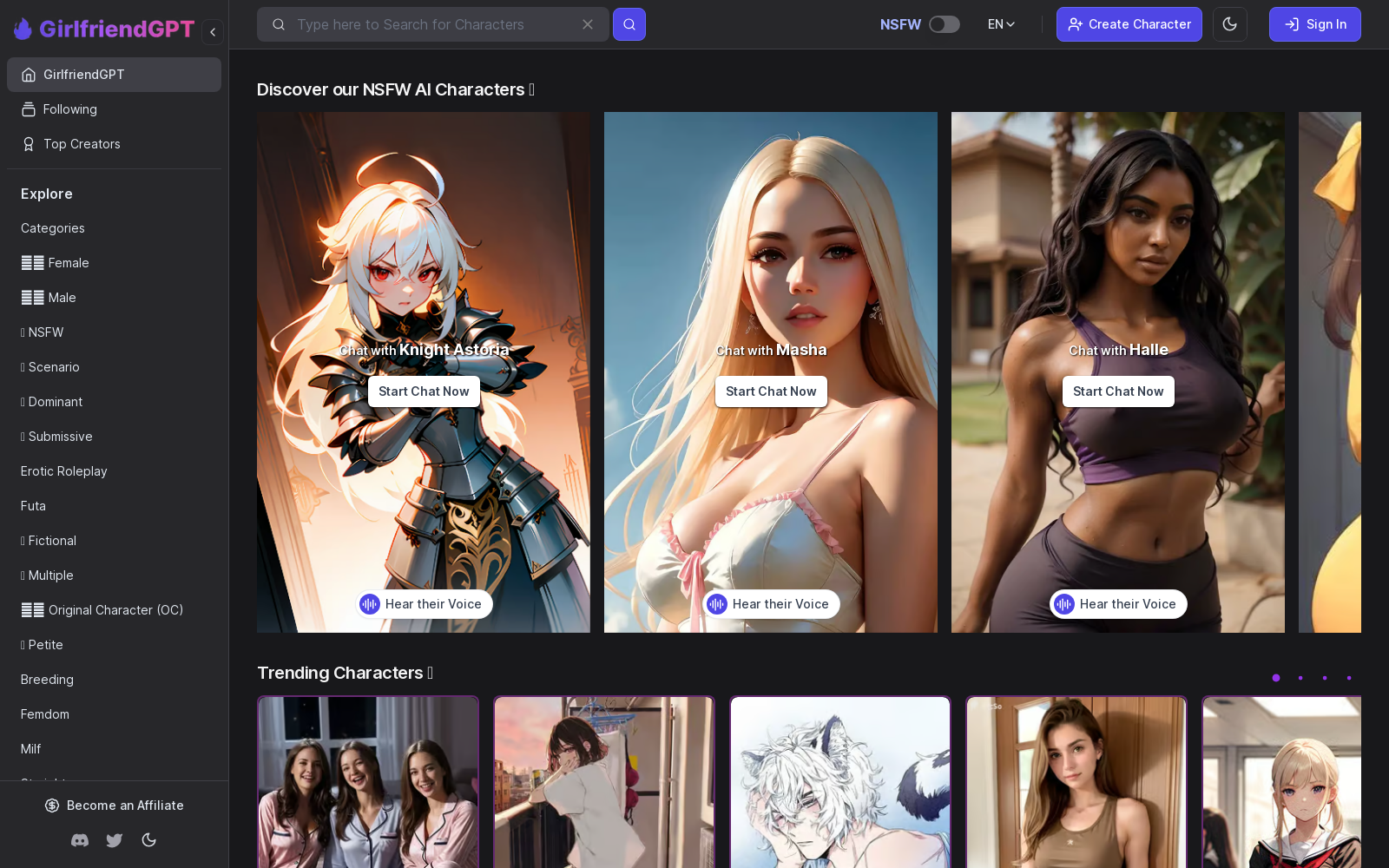Viewport: 1389px width, 868px height.
Task: Click Become an Affiliate
Action: pos(115,806)
